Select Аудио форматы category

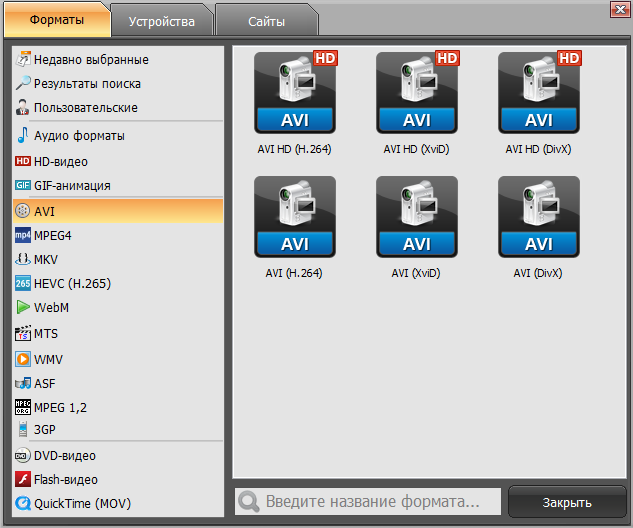[118, 136]
